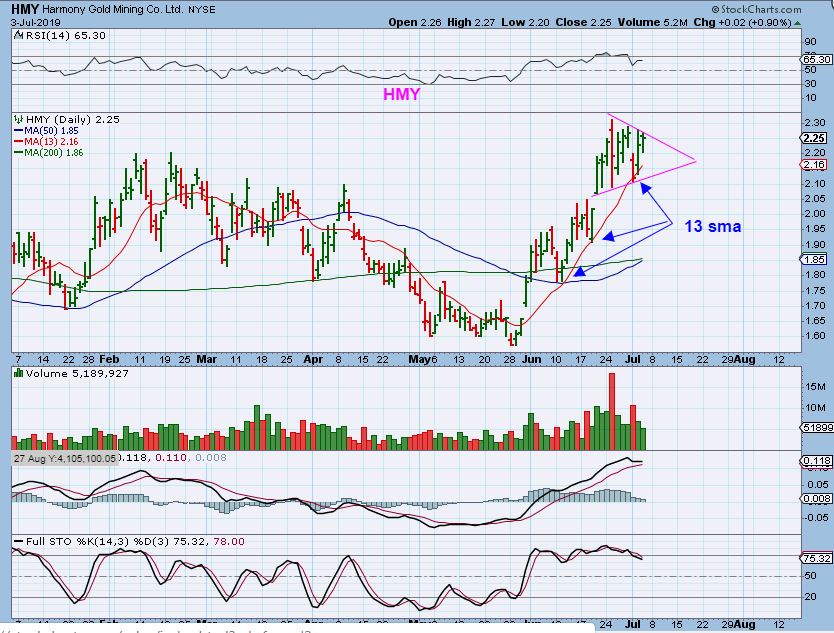The width and height of the screenshot is (834, 633).
Task: Click the 2.16 moving average price tag
Action: click(814, 165)
